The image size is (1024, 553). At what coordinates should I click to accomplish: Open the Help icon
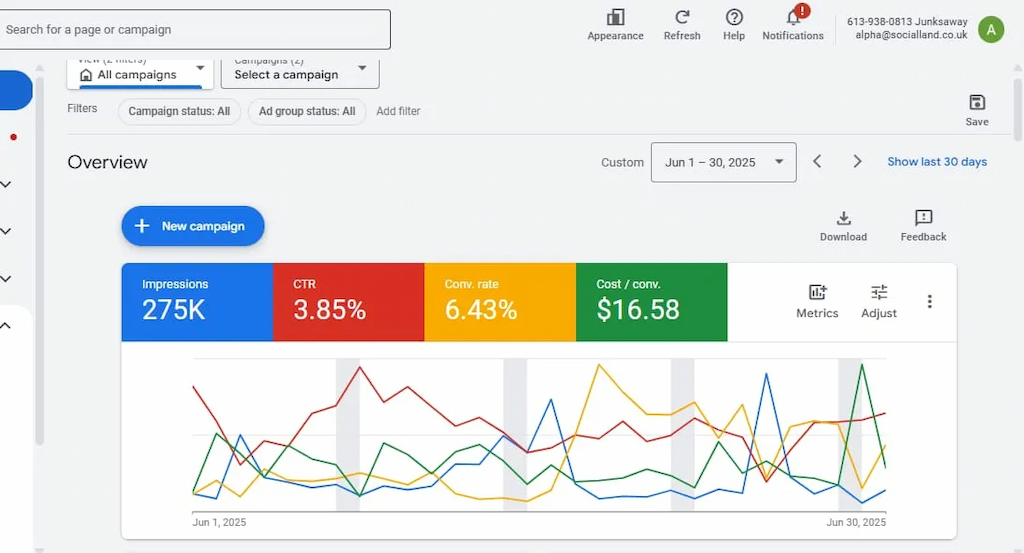coord(734,17)
